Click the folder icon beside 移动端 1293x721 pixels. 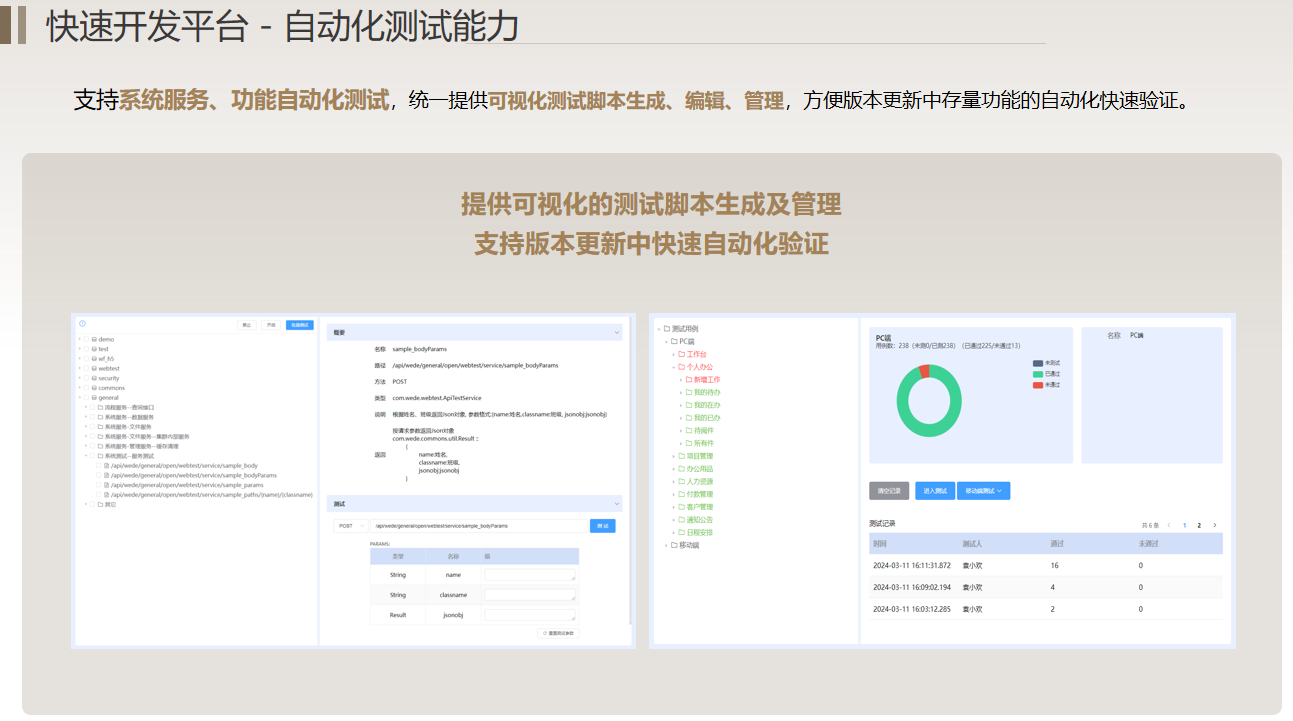674,545
